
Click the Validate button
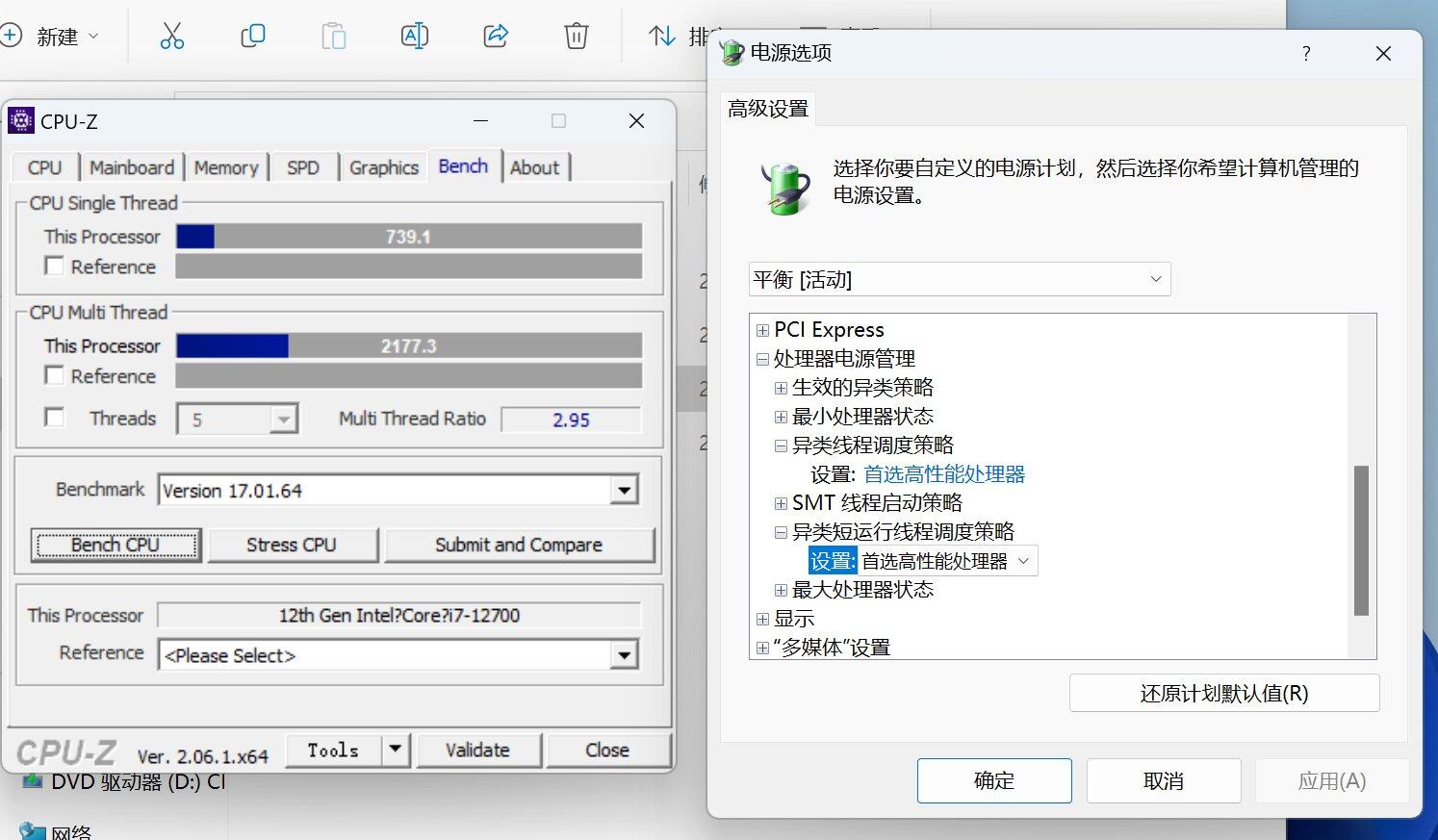477,750
